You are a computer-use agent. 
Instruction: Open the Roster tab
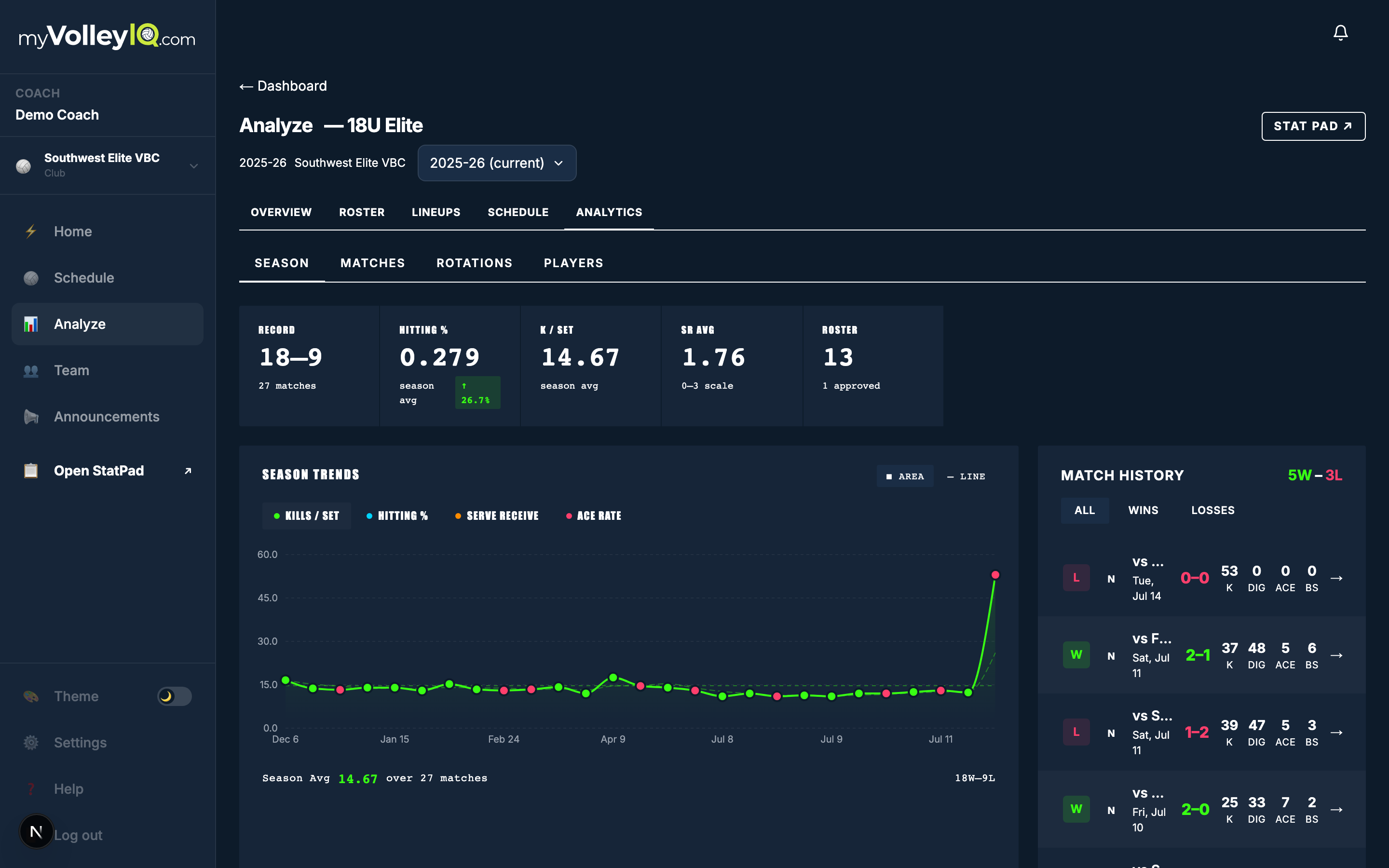(362, 212)
